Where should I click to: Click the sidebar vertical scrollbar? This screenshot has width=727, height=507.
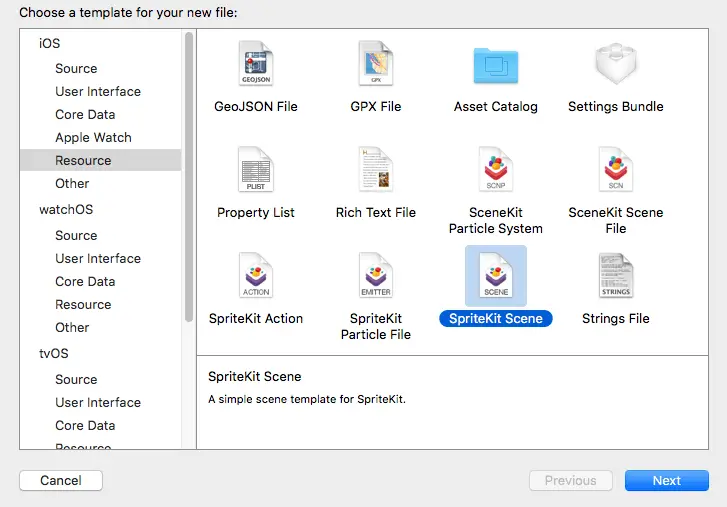[x=189, y=175]
